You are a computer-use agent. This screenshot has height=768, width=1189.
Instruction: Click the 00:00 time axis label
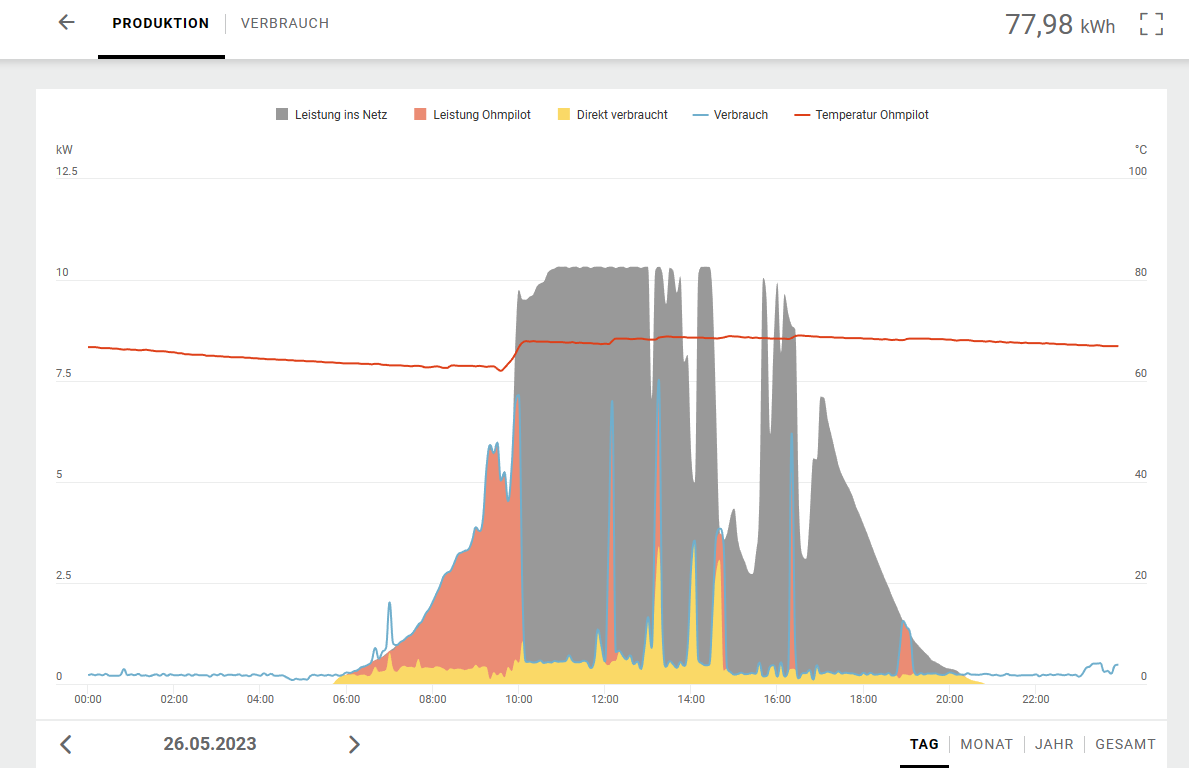(88, 699)
